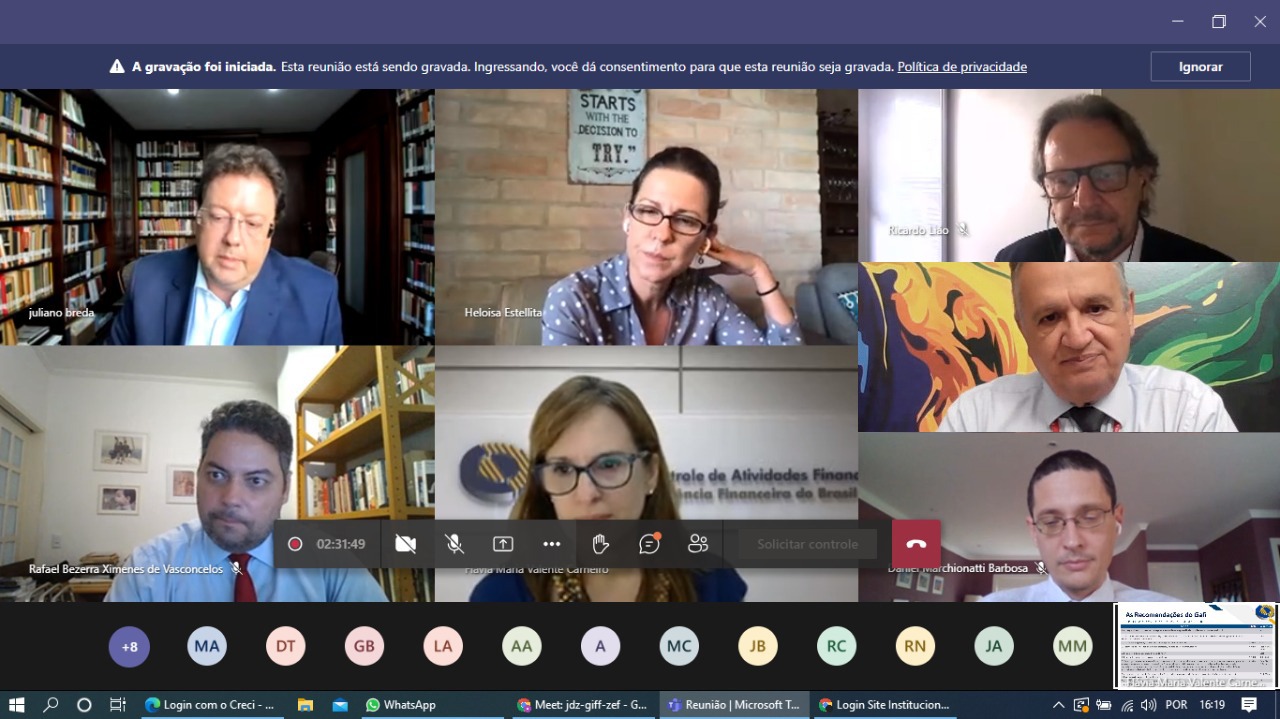
Task: Open the share screen tray
Action: click(503, 544)
